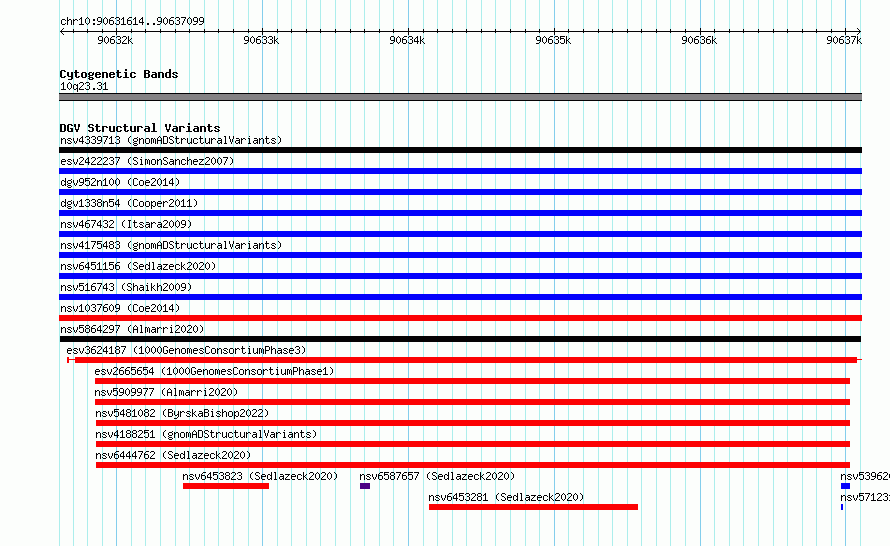Open nsv5909977 (Almarri2020) variant label

coord(166,392)
